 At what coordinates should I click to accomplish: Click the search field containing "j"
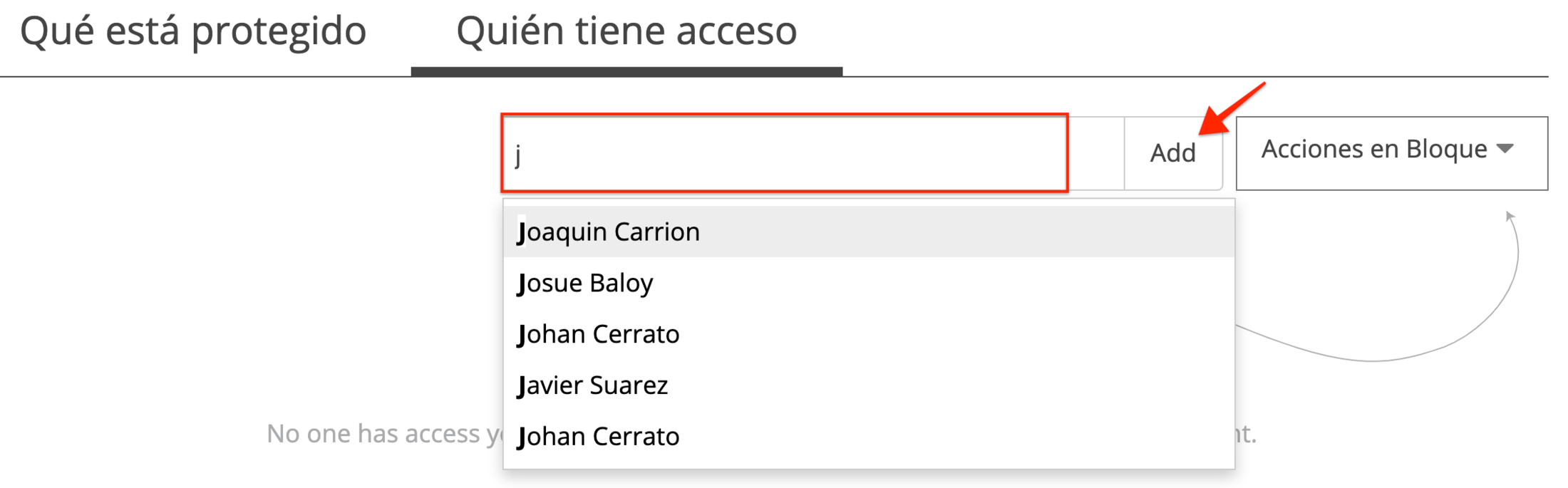[784, 154]
